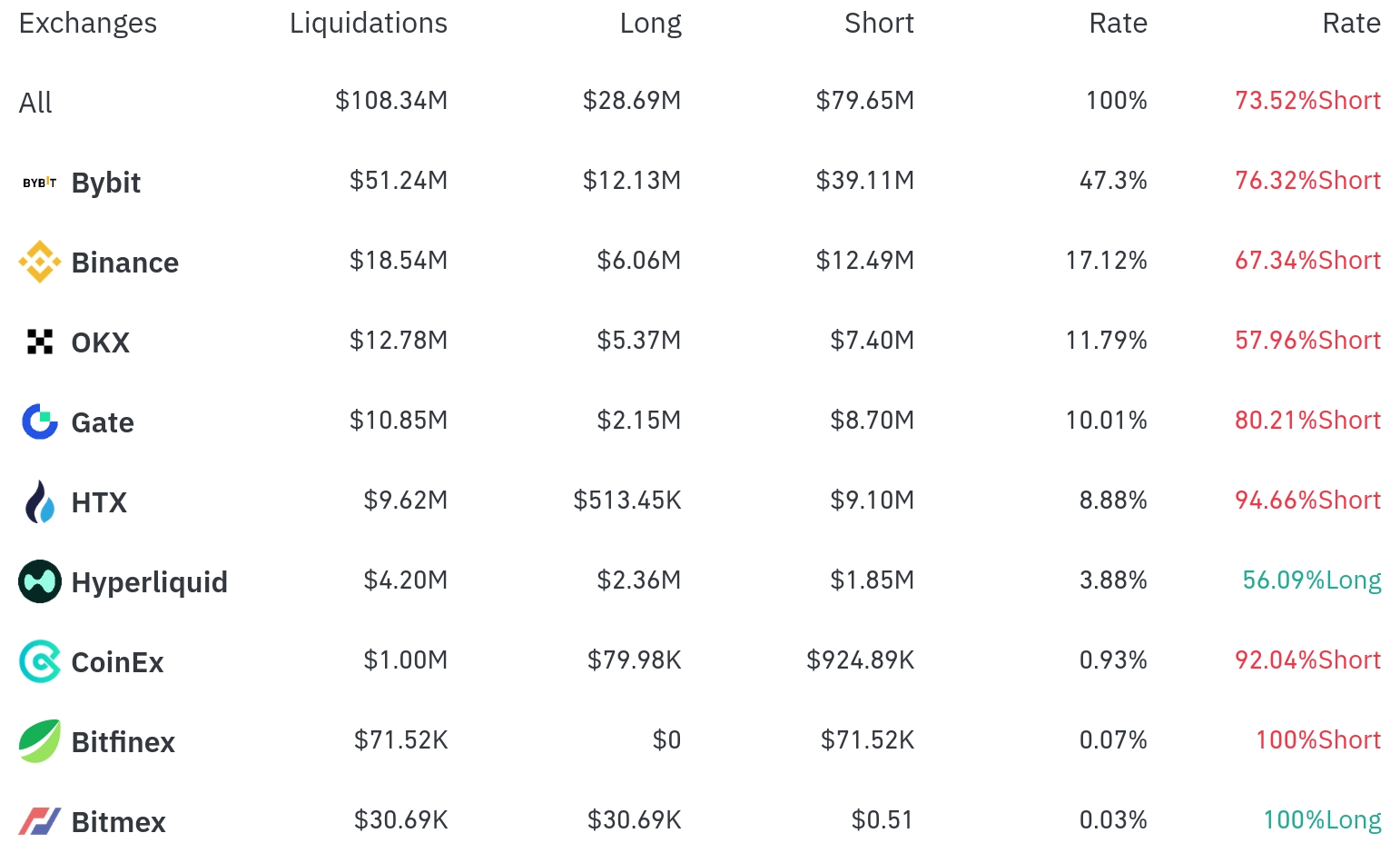
Task: Click the 94.66%Short rate for HTX
Action: coord(1307,501)
